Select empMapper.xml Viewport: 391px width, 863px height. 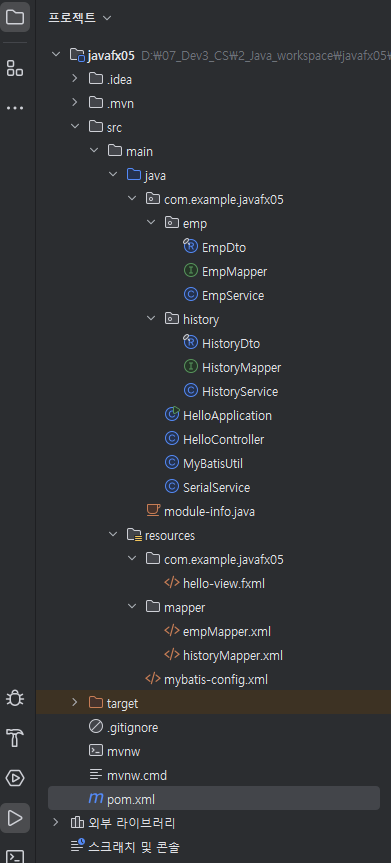coord(226,631)
